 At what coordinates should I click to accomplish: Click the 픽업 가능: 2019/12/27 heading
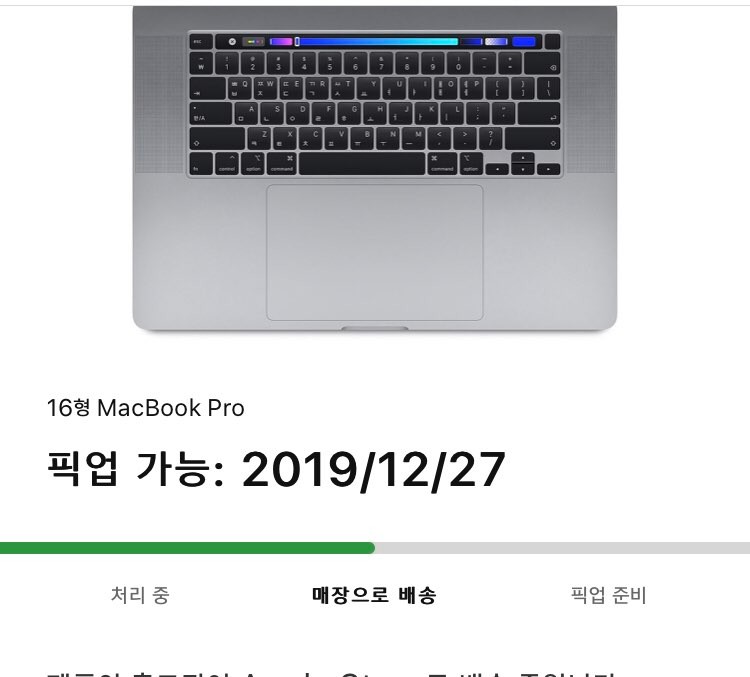(276, 470)
